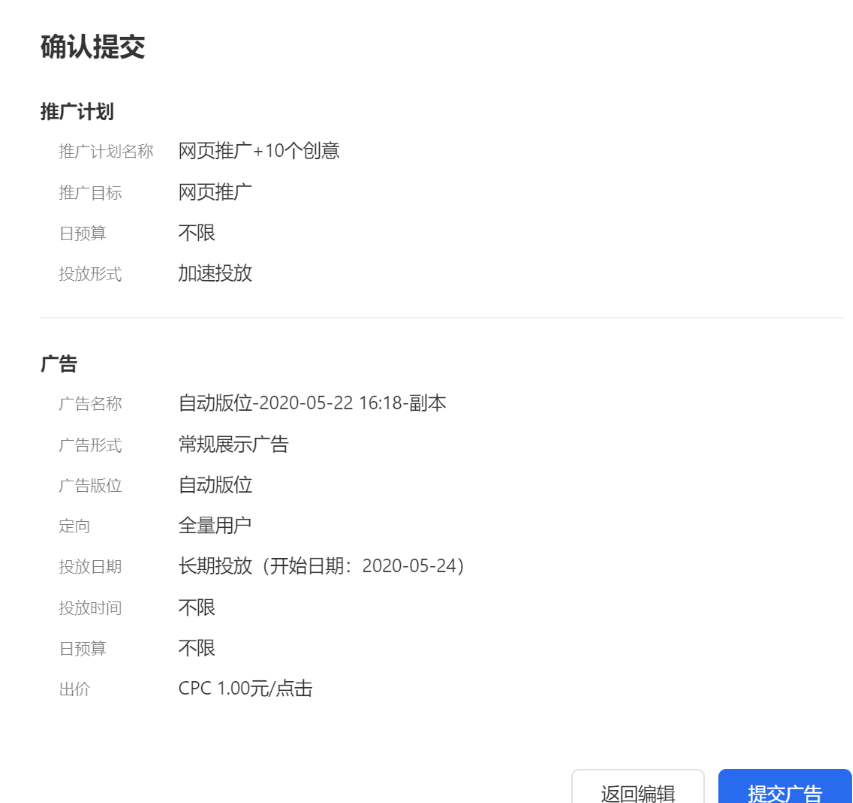Select the 常规展示广告 ad format value
This screenshot has width=853, height=803.
click(234, 444)
